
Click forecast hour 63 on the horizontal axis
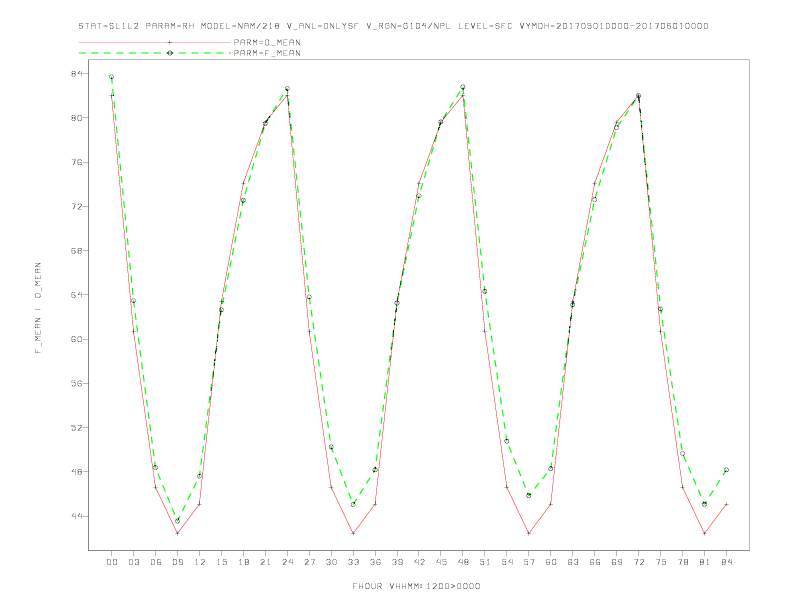tap(573, 562)
